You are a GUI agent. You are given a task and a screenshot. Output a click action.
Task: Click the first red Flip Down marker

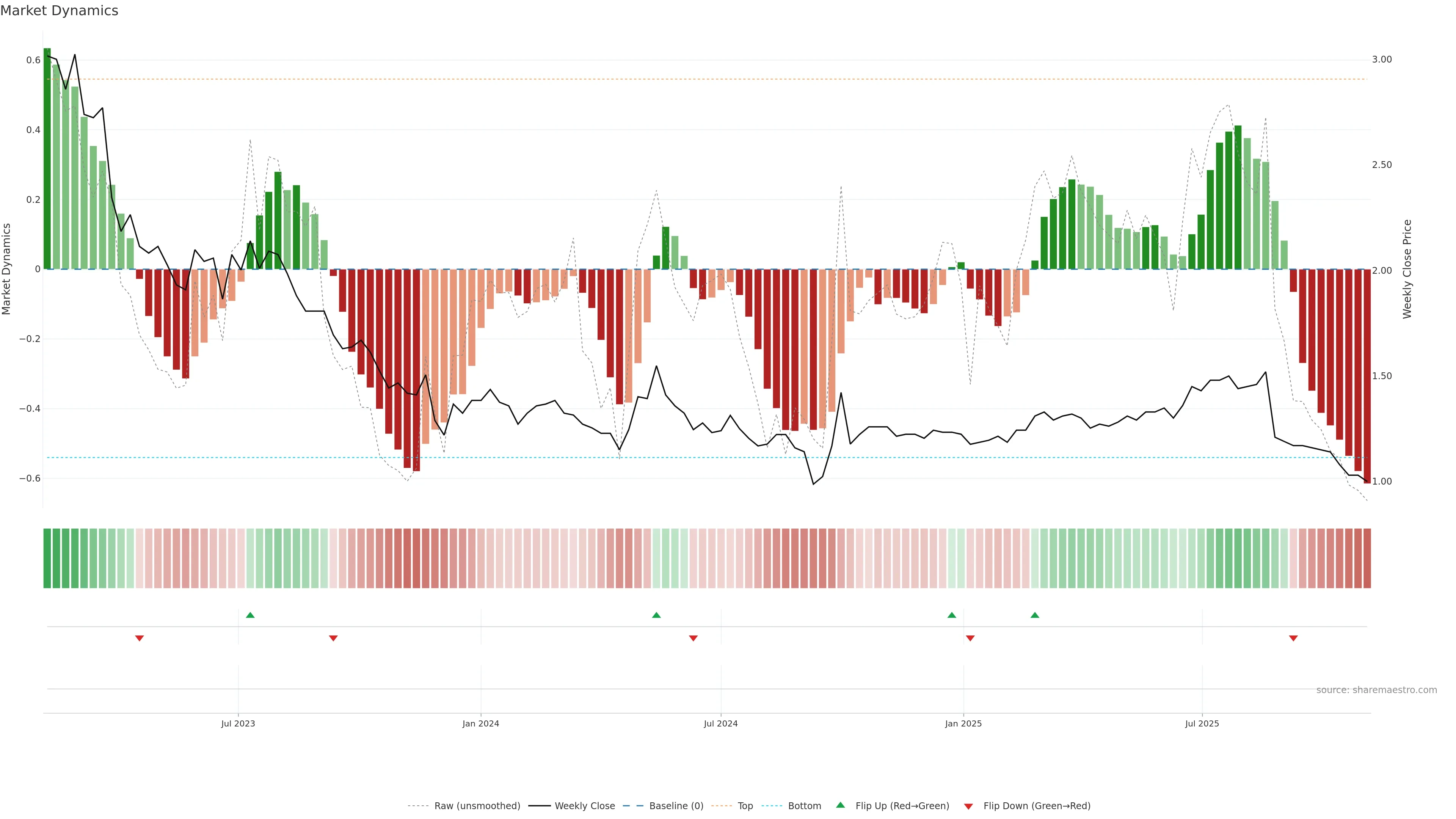click(140, 638)
